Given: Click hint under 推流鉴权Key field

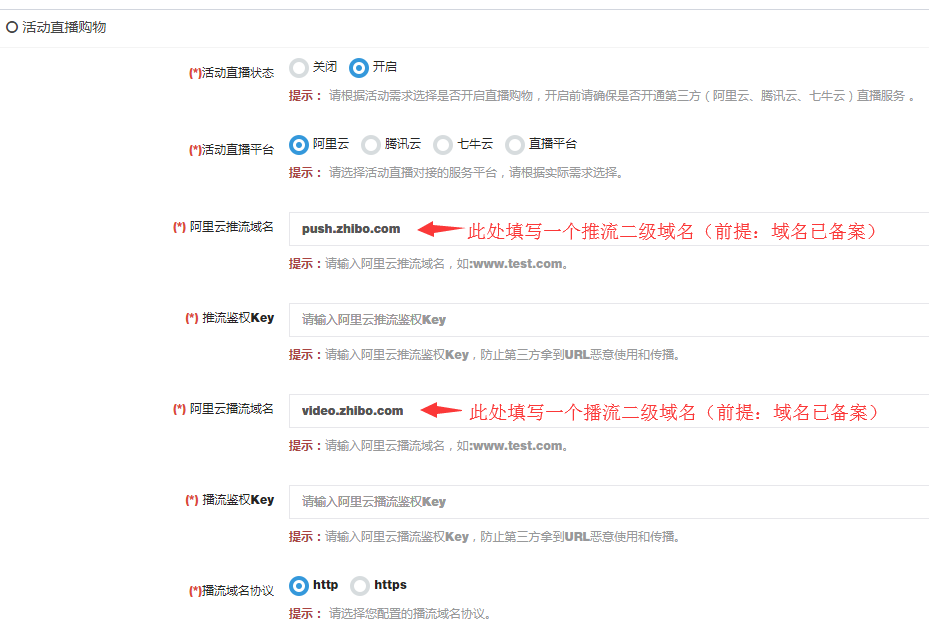Looking at the screenshot, I should (485, 354).
